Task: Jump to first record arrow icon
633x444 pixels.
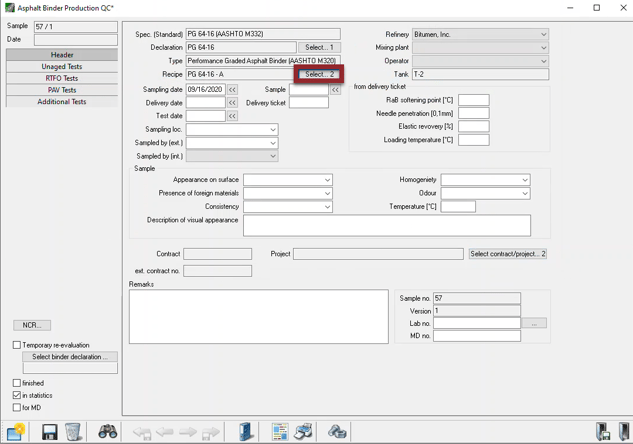Action: [142, 433]
